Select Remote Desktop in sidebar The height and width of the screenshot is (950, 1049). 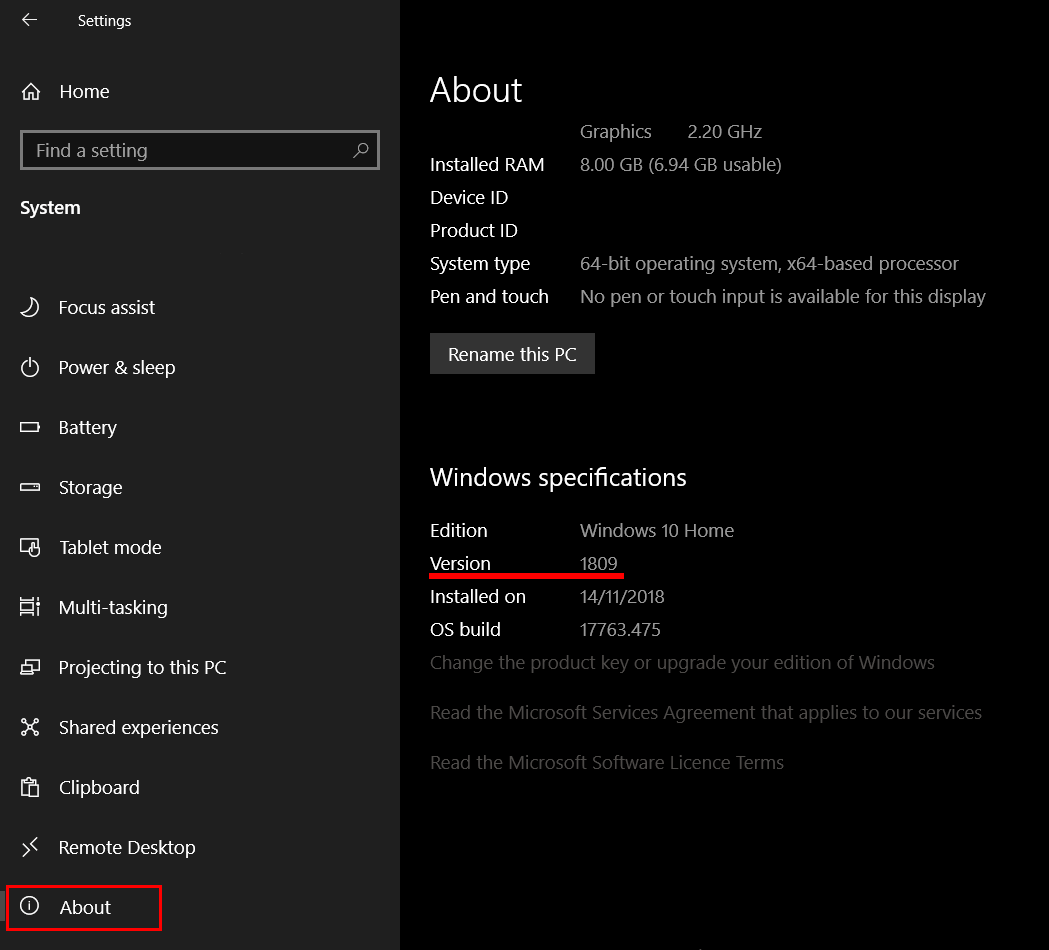pos(127,848)
